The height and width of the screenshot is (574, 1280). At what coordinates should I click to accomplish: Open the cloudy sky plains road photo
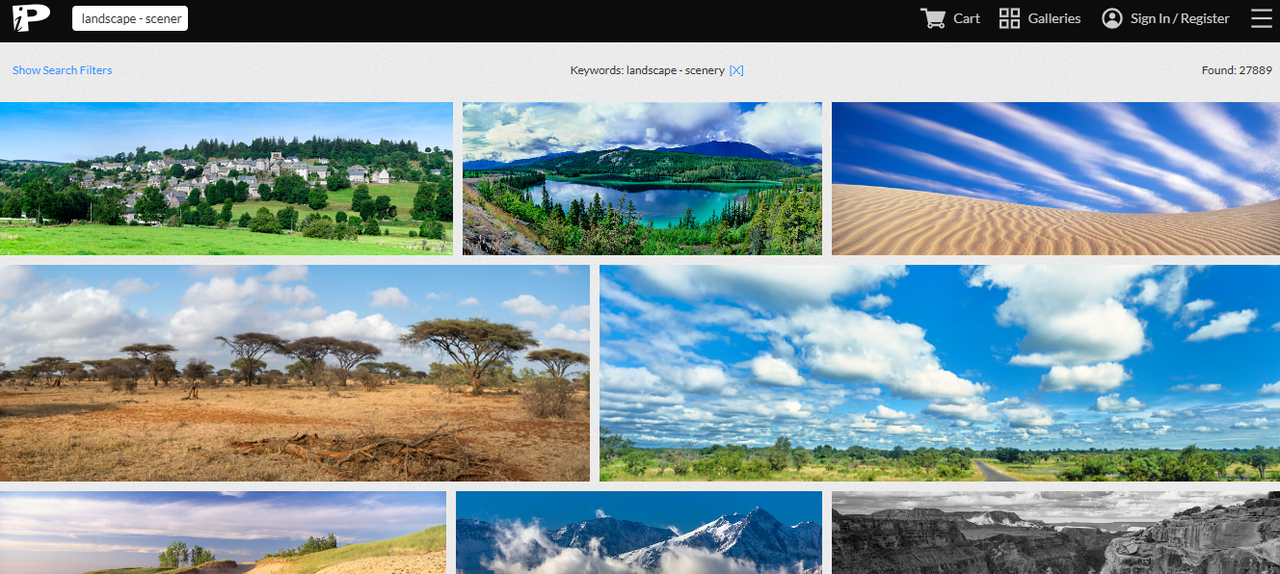(940, 373)
